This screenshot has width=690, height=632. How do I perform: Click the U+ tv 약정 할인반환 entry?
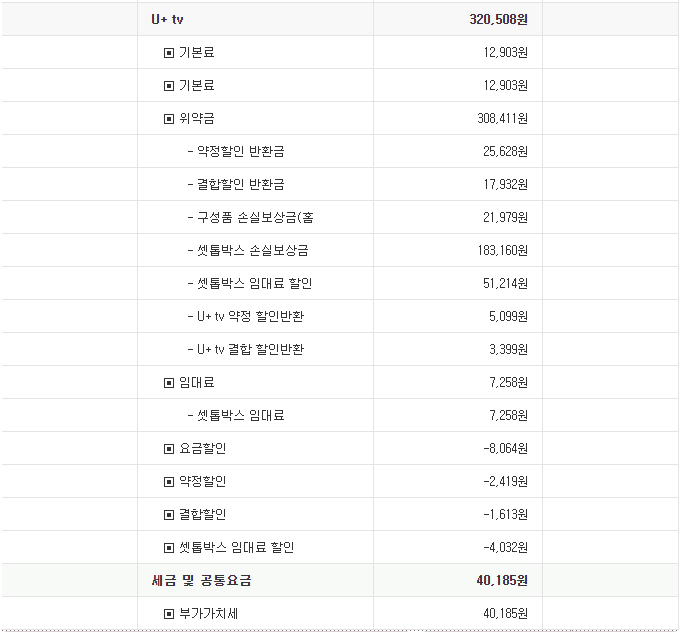point(251,317)
